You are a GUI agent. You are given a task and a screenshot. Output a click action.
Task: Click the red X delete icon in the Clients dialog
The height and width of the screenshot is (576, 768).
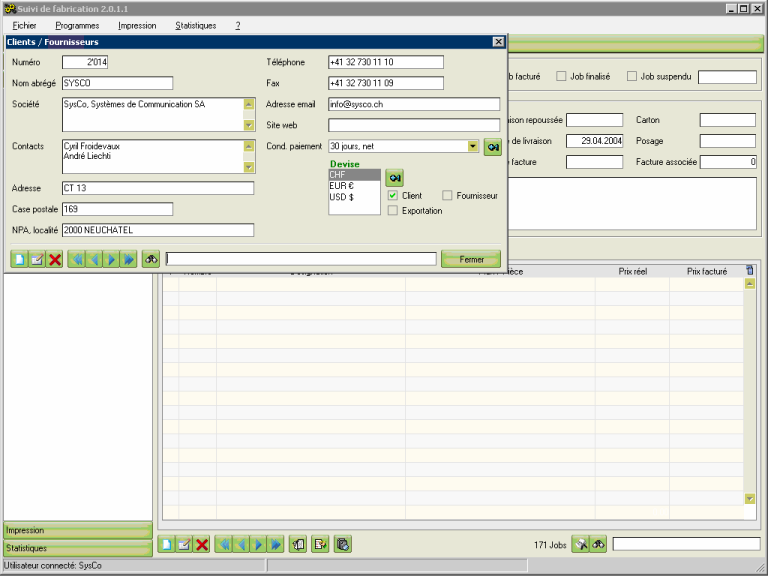click(55, 259)
